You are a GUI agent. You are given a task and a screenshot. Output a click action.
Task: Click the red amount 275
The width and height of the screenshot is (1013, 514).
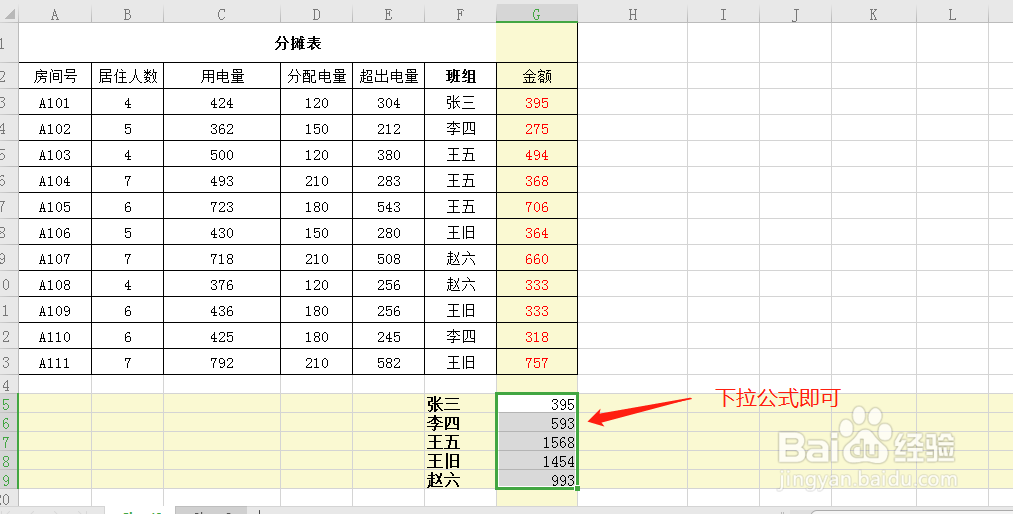point(537,128)
